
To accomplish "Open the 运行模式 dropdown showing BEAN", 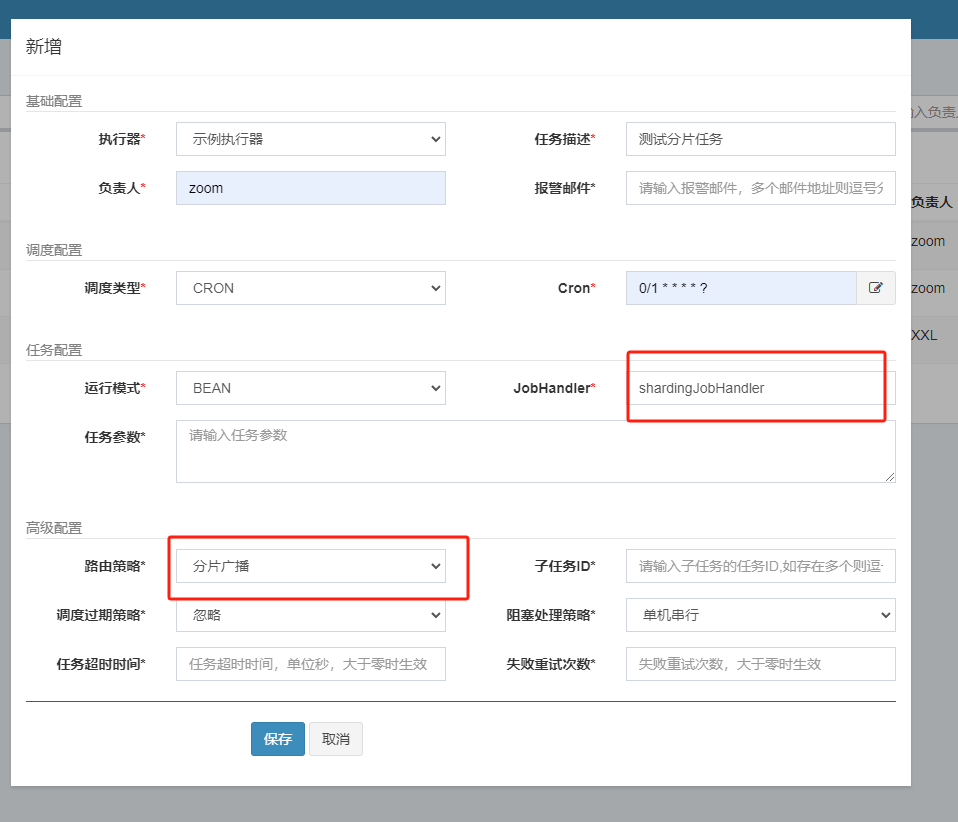I will click(310, 388).
